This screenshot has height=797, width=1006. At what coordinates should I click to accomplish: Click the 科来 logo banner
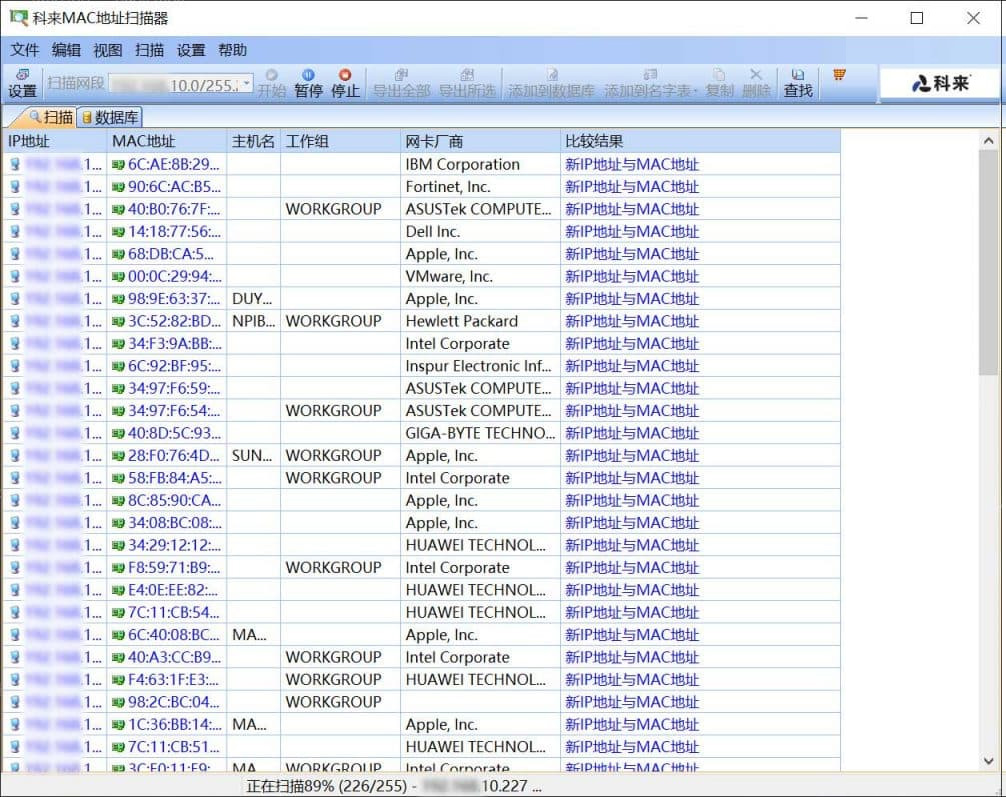pos(940,84)
